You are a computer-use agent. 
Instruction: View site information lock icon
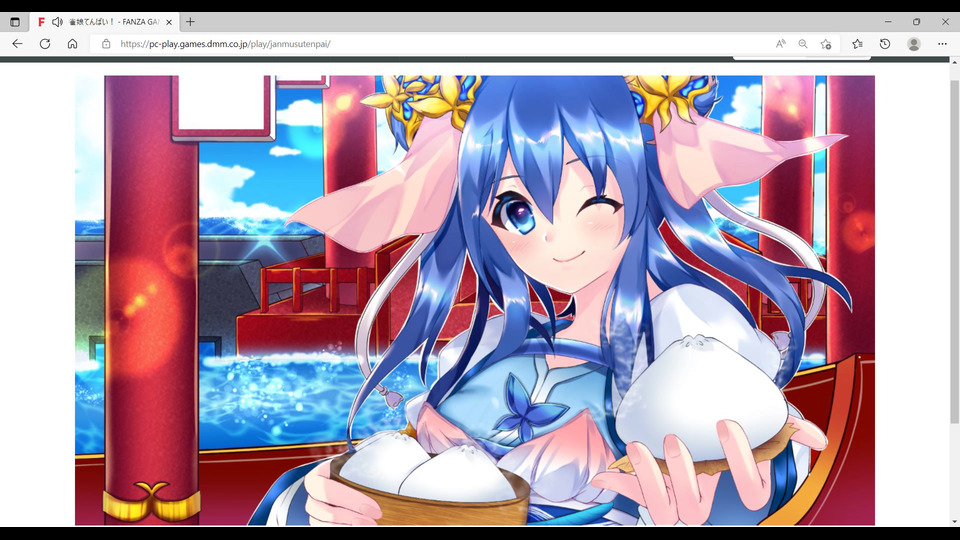click(106, 44)
